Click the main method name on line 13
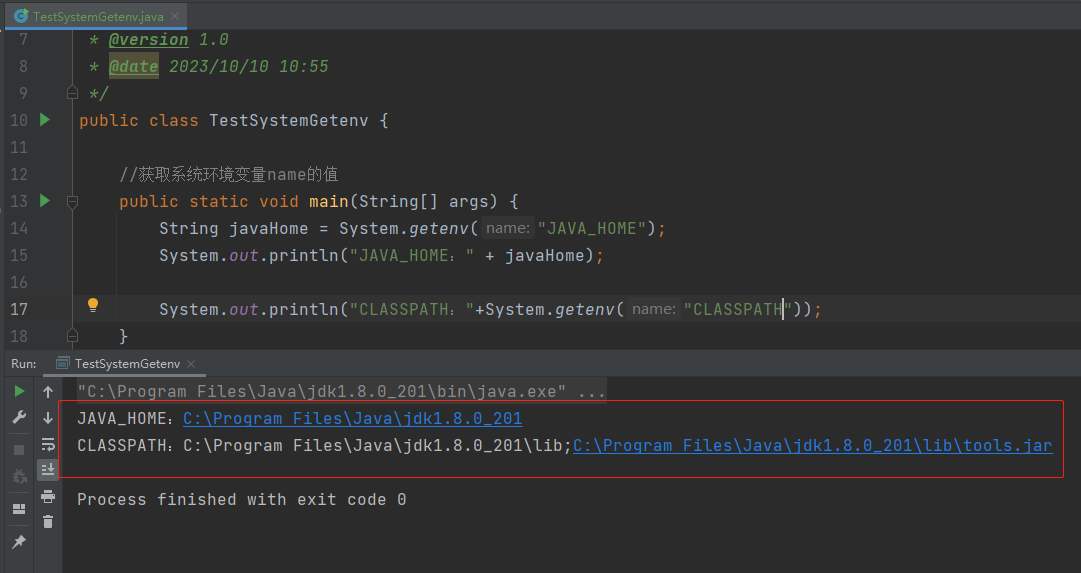Screen dimensions: 1081x573 329,201
